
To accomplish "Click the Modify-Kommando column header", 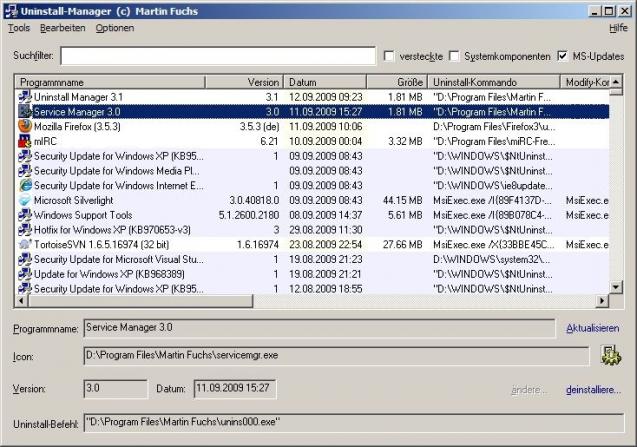I will pyautogui.click(x=585, y=82).
